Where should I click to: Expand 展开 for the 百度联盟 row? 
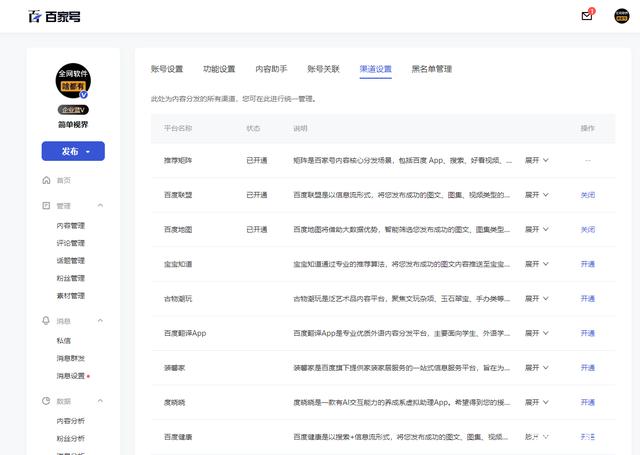click(536, 195)
